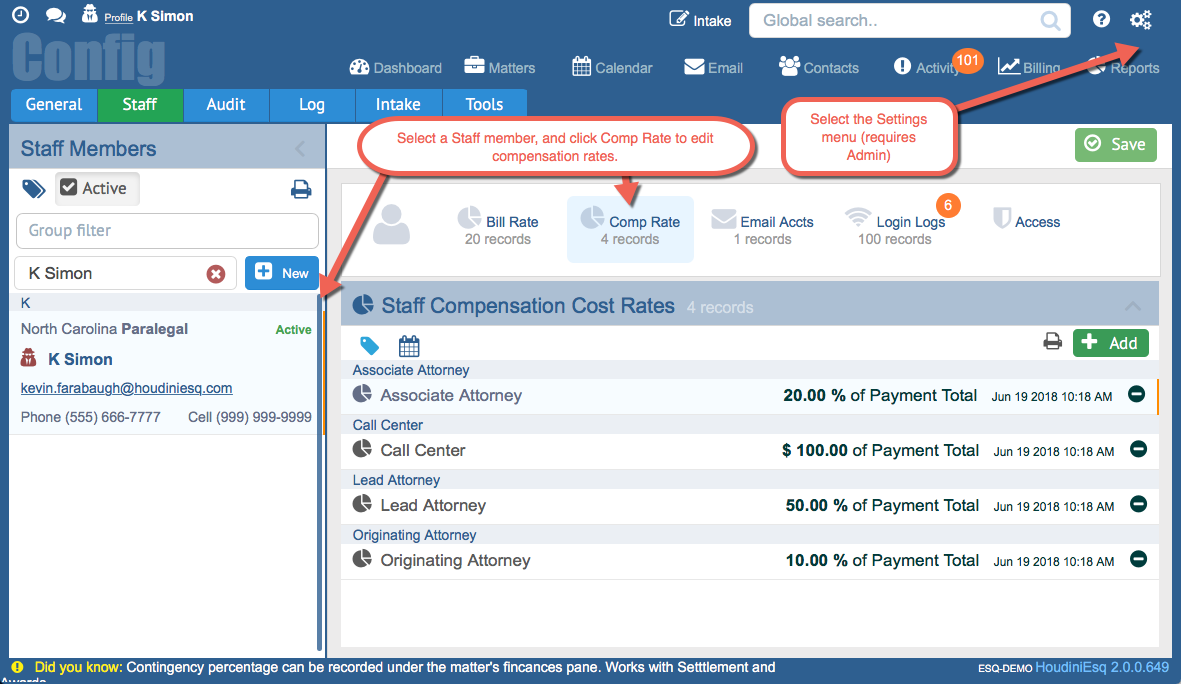The height and width of the screenshot is (684, 1181).
Task: Remove the Lead Attorney rate
Action: tap(1138, 504)
